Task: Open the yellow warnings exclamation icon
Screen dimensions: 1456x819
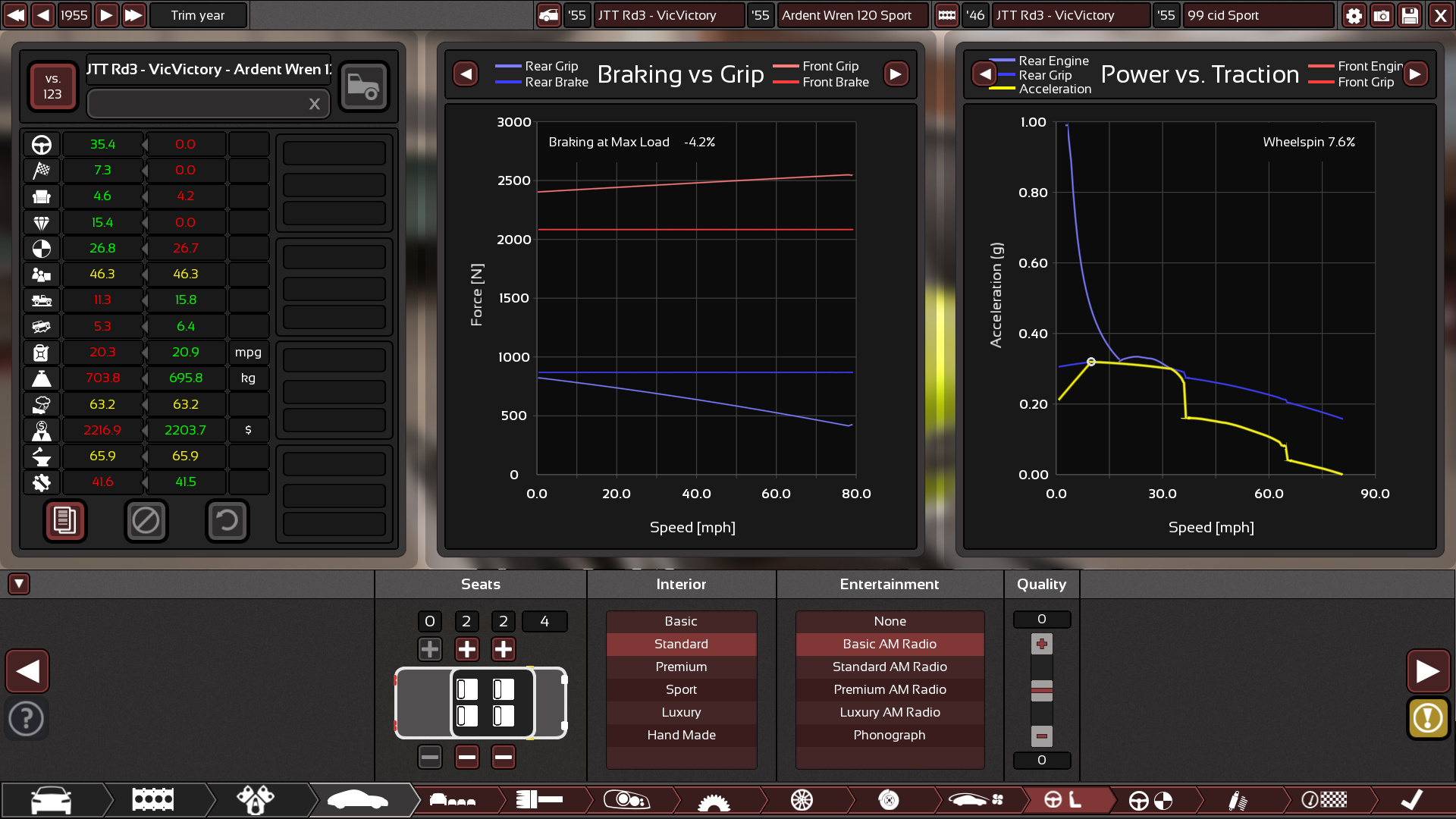Action: 1427,717
